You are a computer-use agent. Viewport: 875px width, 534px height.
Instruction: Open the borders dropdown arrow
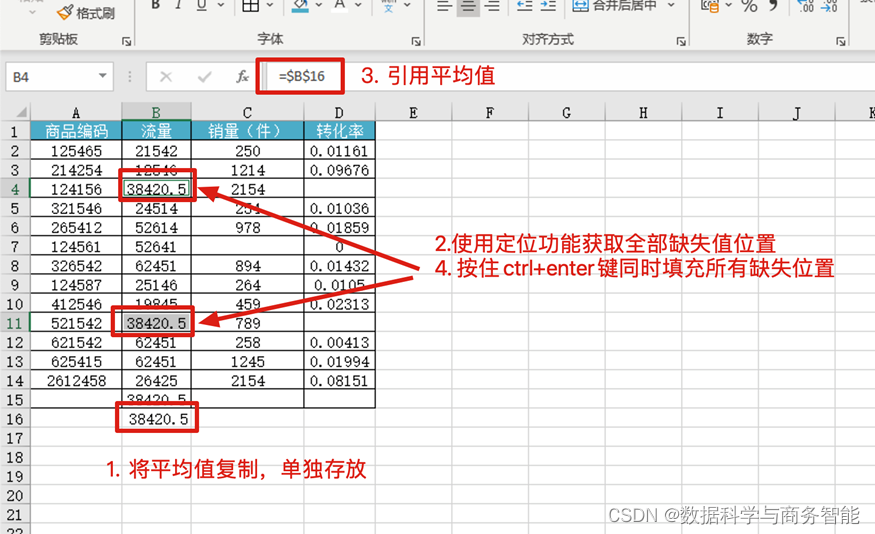[270, 5]
